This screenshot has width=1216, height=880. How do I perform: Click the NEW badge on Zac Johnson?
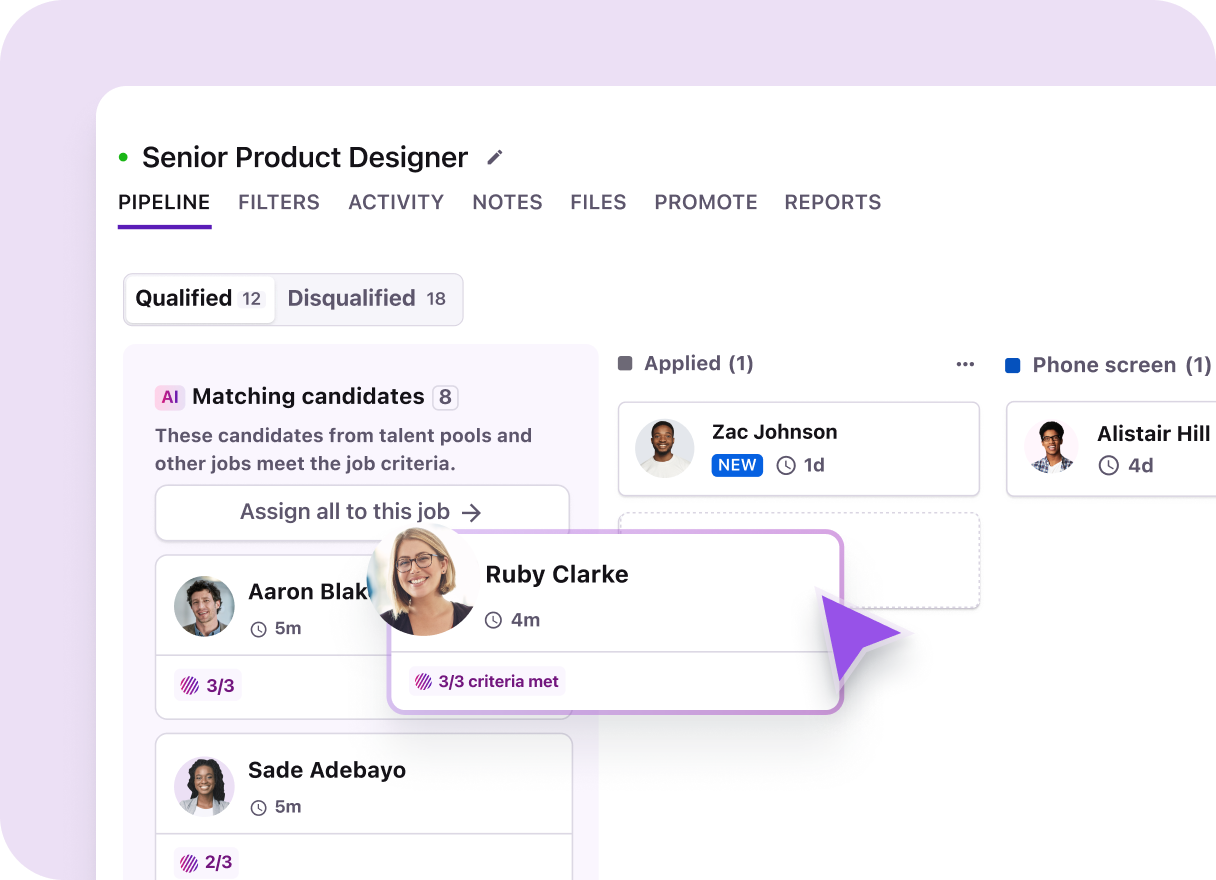(x=737, y=465)
